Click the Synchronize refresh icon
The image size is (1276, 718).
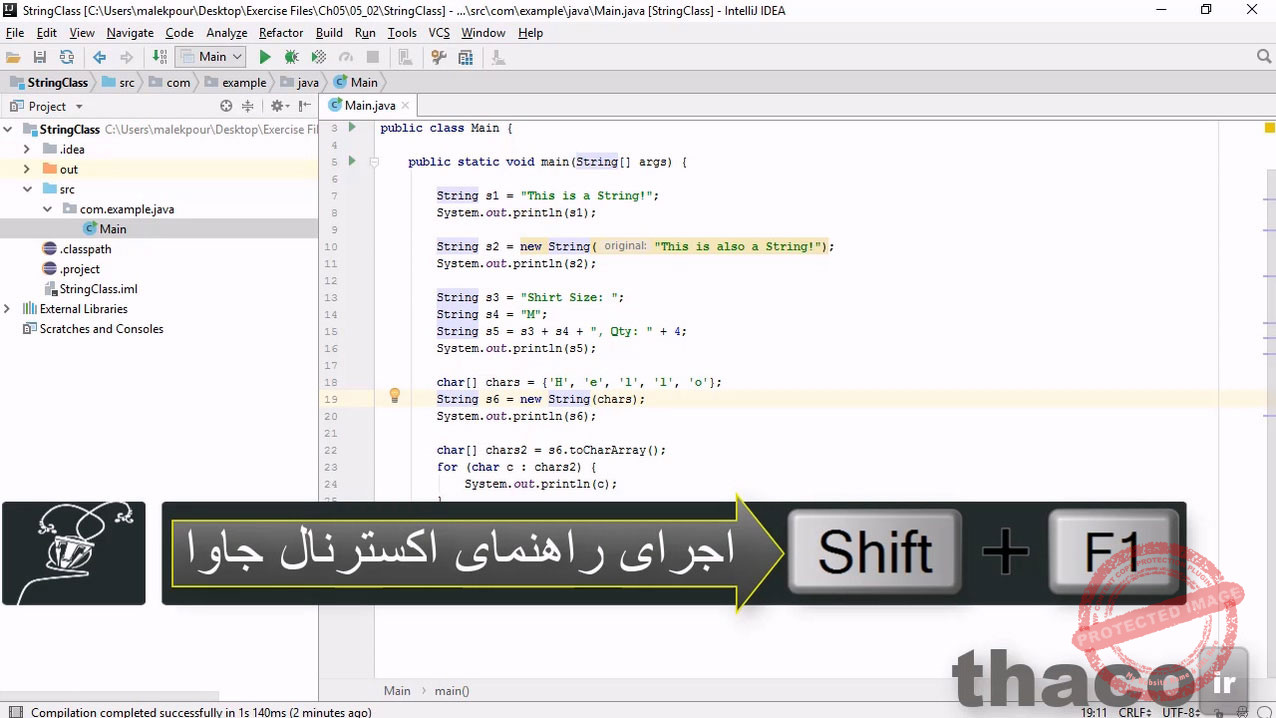tap(66, 58)
